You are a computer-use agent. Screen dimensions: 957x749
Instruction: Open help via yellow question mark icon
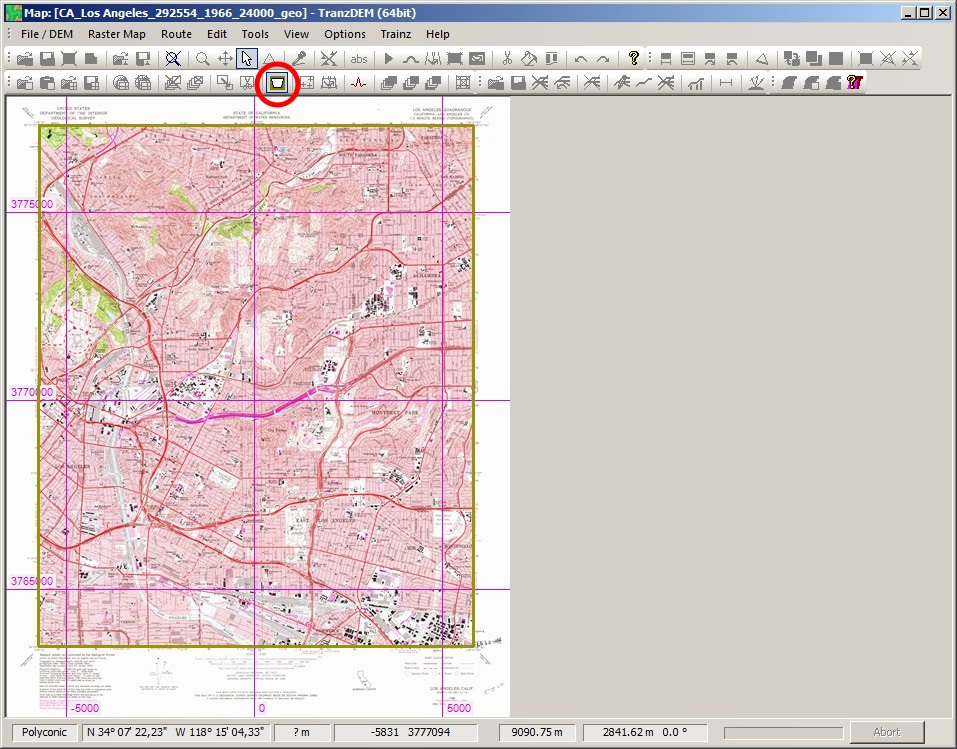[633, 59]
